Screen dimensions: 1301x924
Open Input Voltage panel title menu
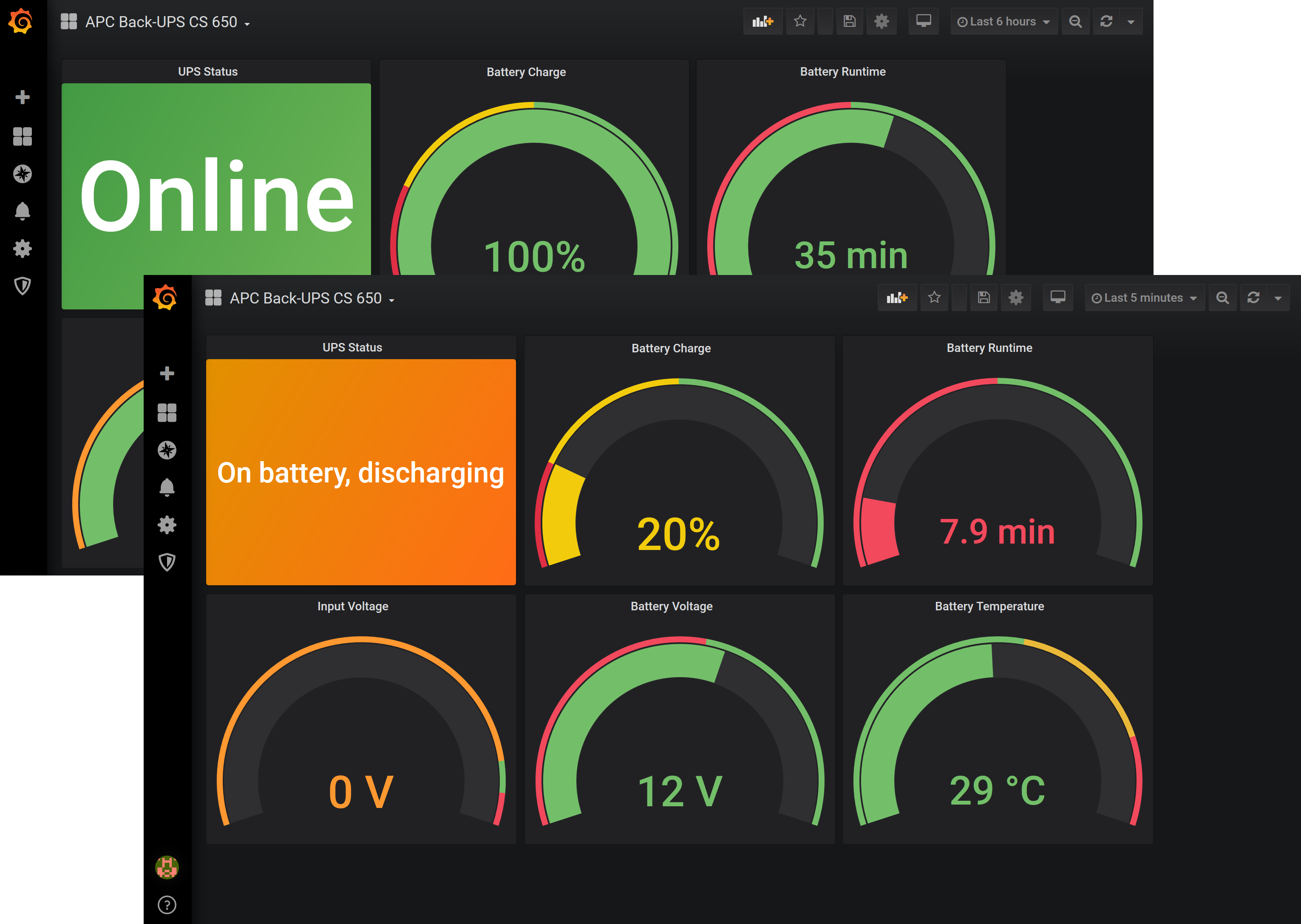pos(353,607)
